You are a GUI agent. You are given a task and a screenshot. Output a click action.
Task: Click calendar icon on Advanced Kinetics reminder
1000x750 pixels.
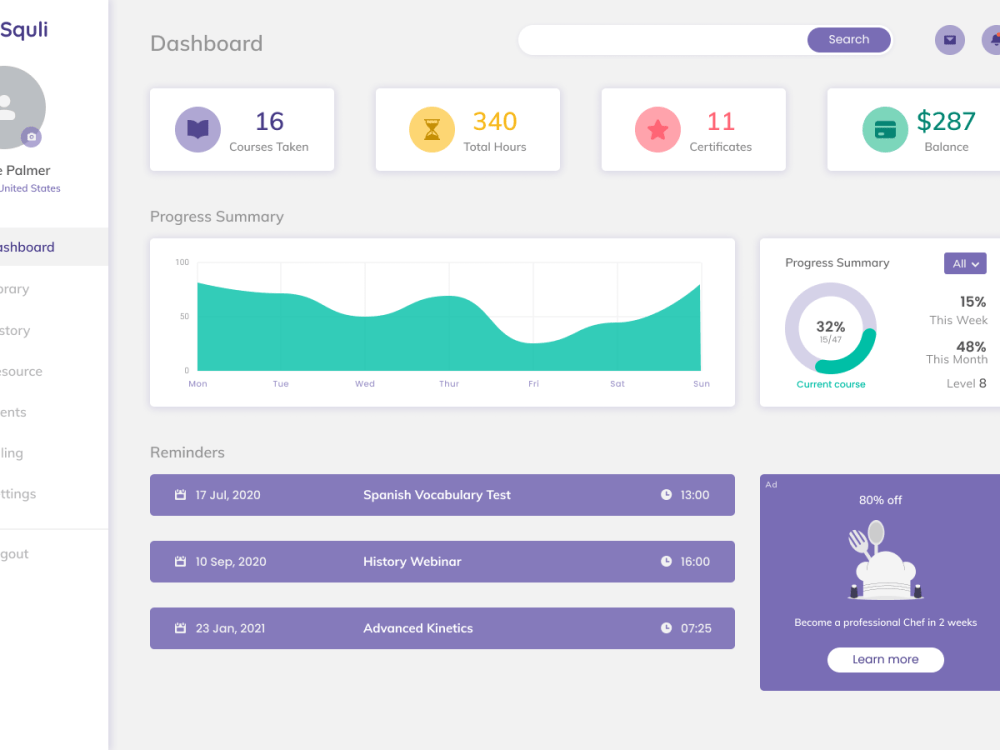180,628
